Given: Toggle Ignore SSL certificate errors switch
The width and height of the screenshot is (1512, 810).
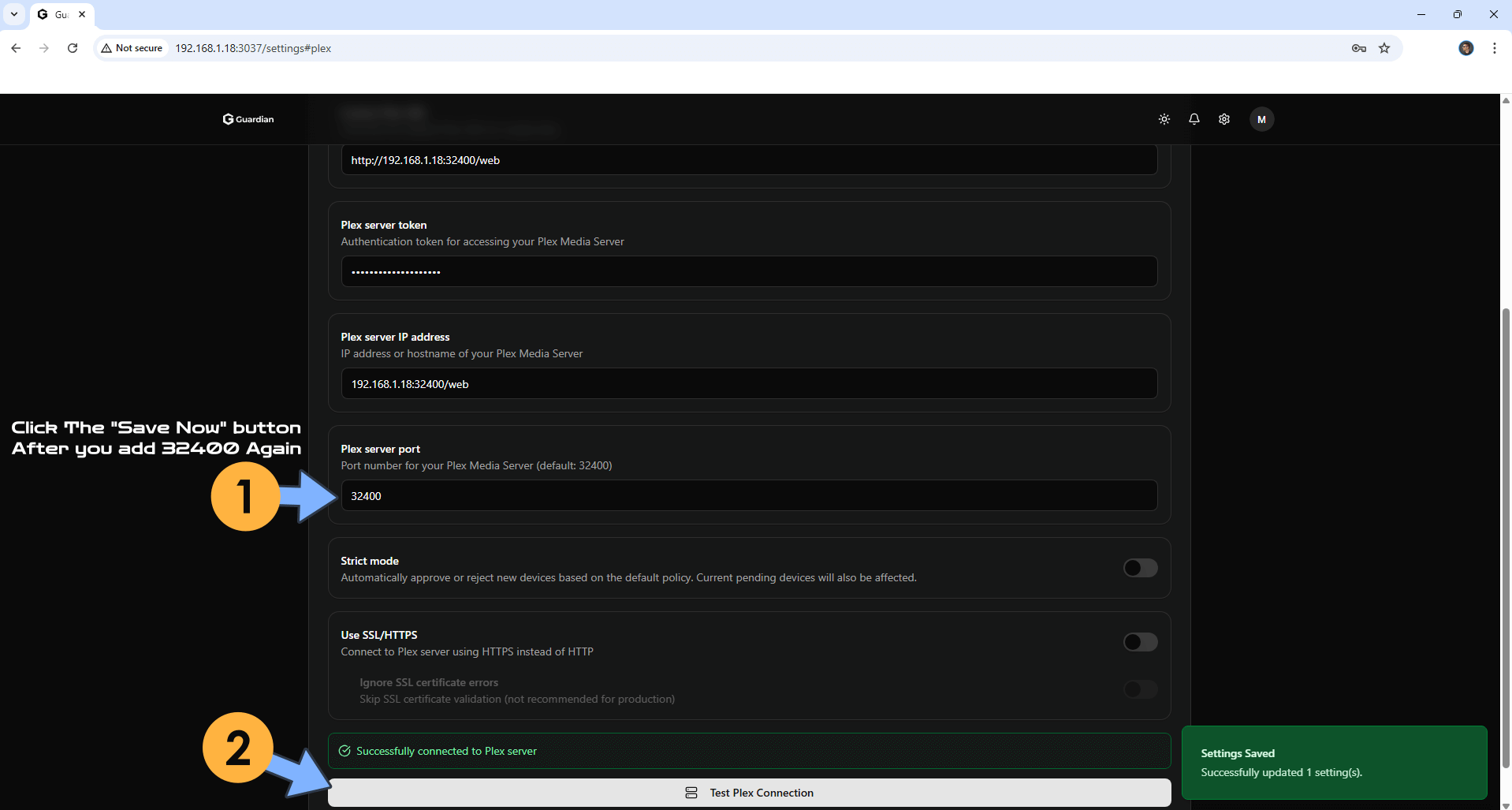Looking at the screenshot, I should (1140, 690).
